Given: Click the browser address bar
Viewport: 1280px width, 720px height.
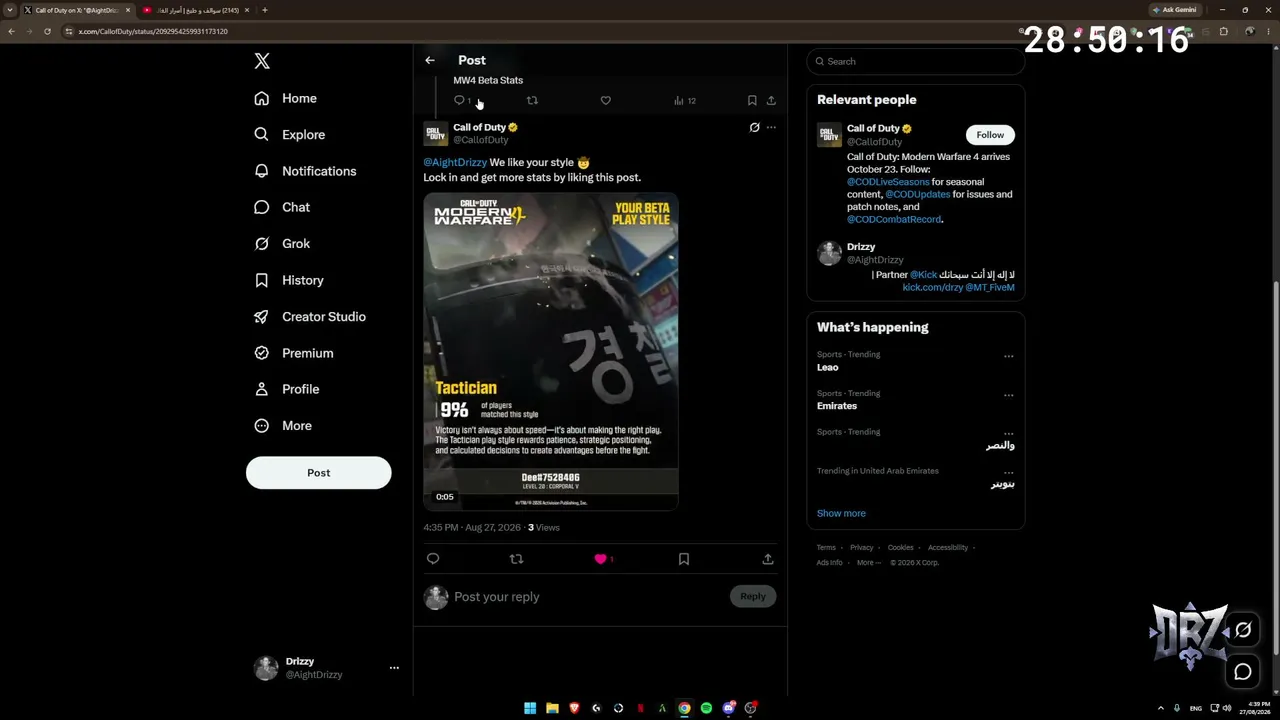Looking at the screenshot, I should coord(540,31).
